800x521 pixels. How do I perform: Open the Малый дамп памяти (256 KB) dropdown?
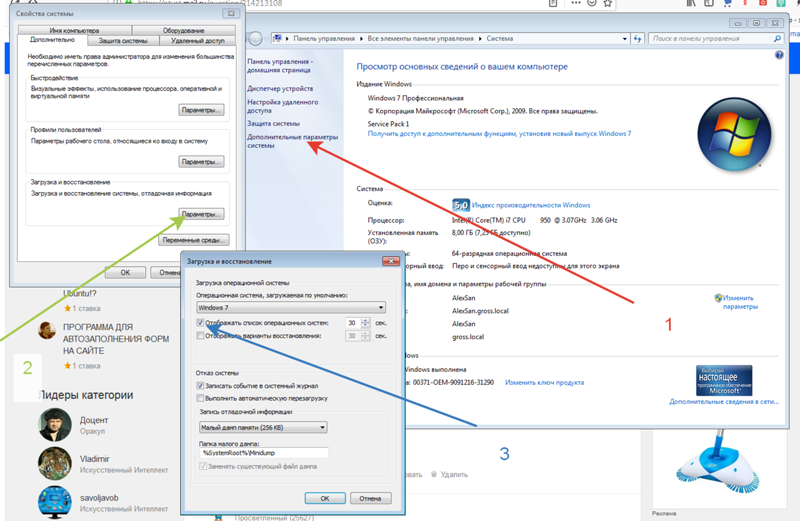tap(263, 427)
